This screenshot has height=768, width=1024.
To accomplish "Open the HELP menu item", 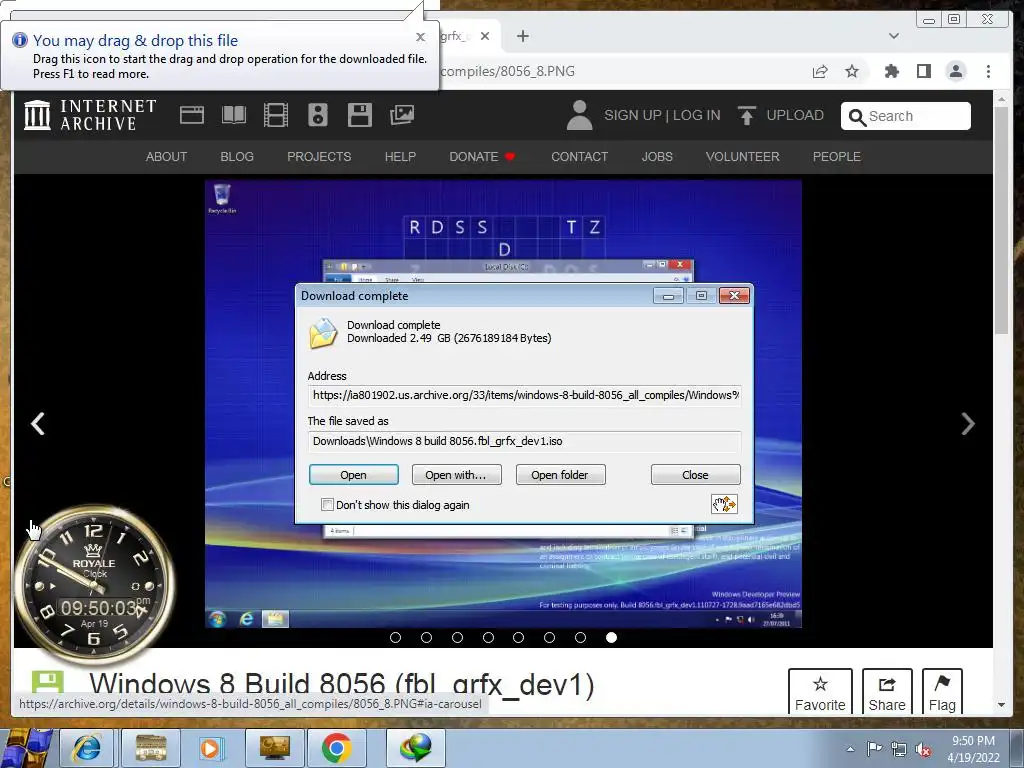I will pos(400,157).
